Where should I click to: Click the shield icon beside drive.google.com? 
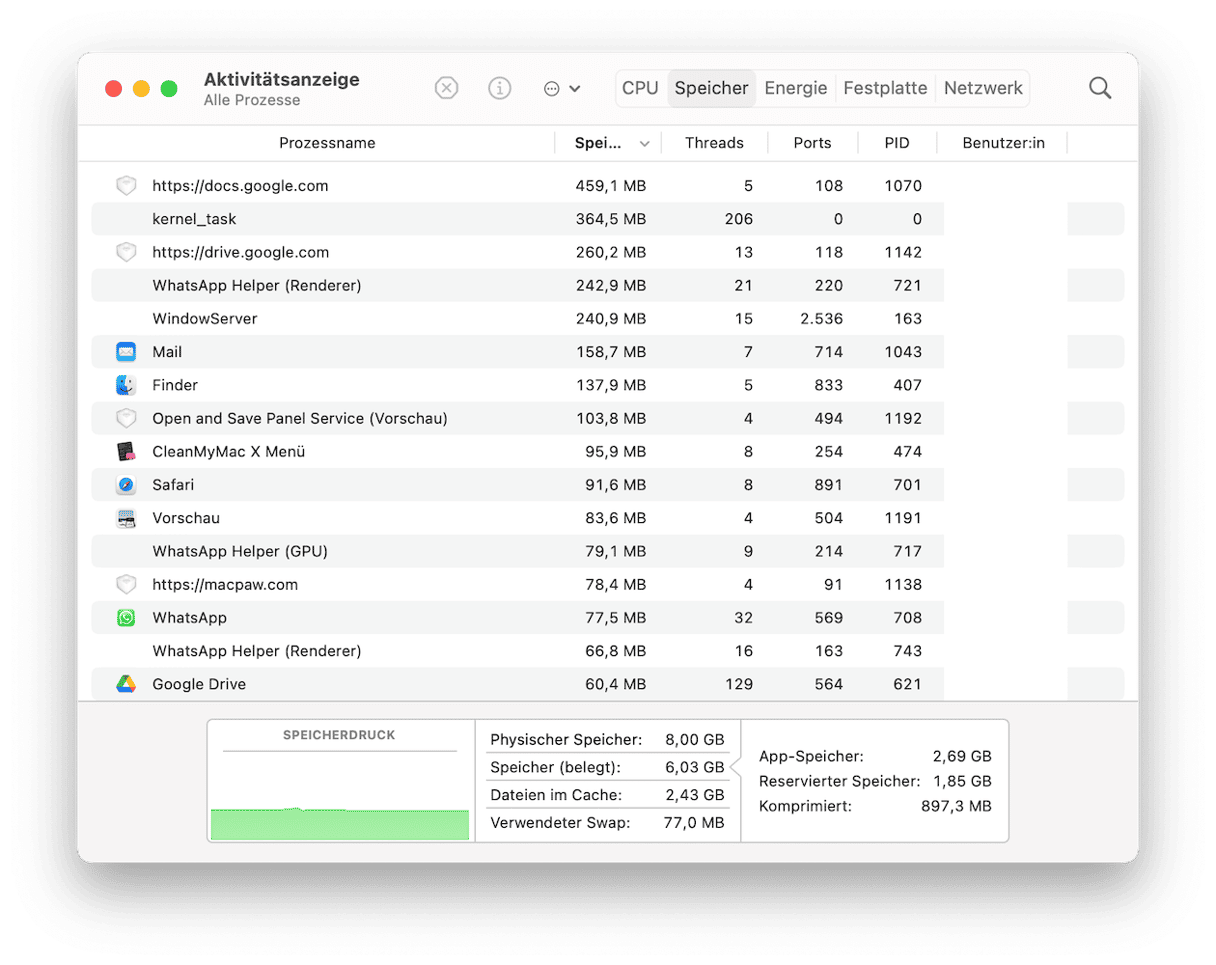coord(125,252)
